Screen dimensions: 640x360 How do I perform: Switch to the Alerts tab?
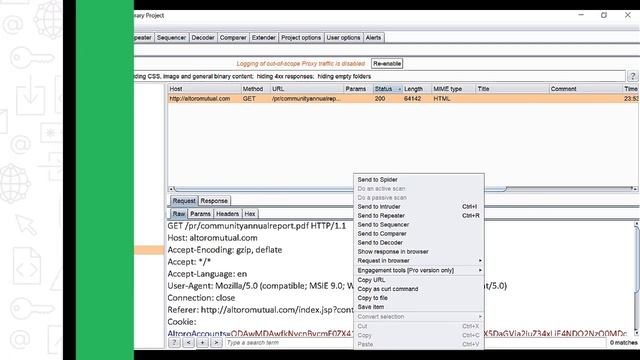point(373,38)
